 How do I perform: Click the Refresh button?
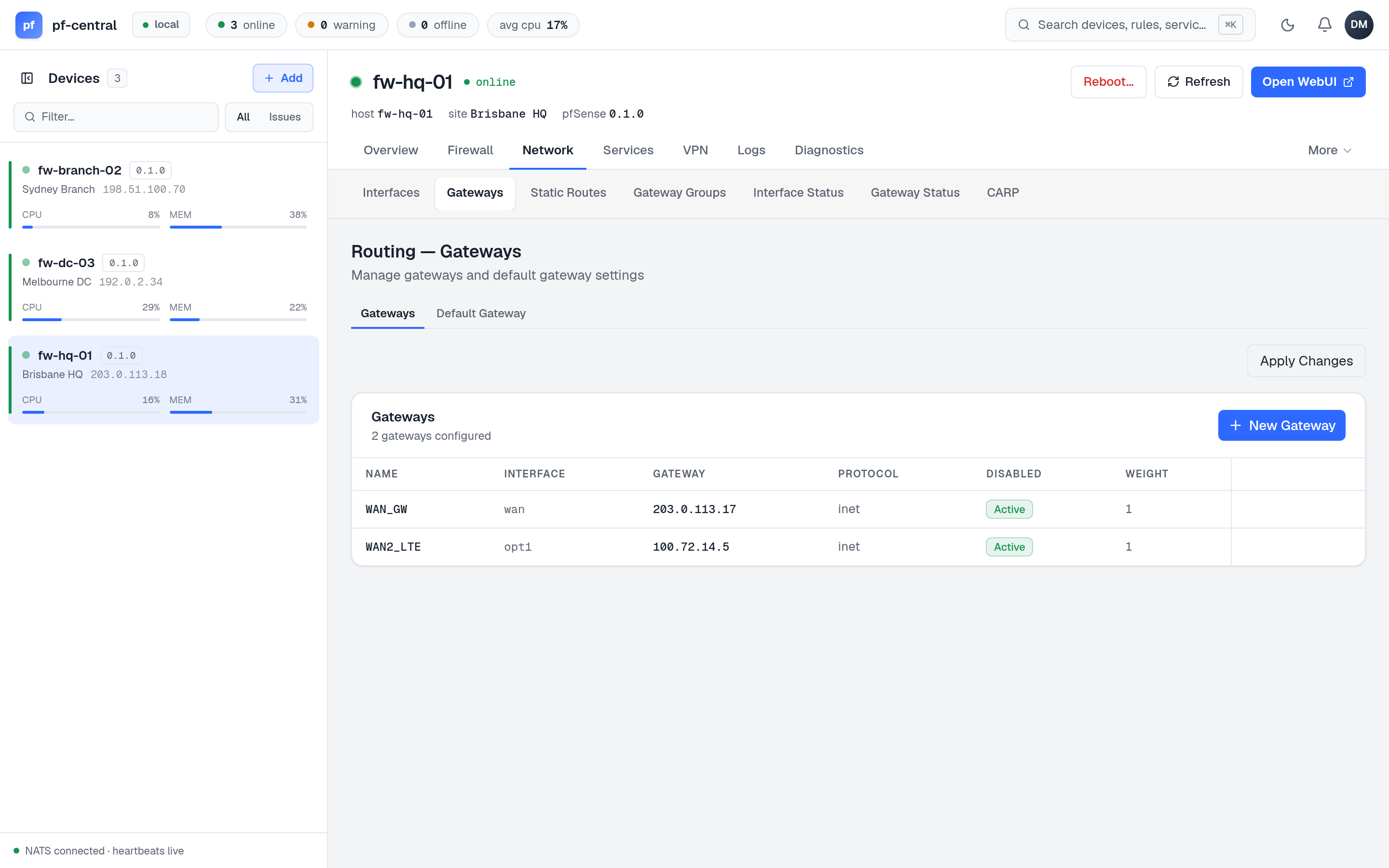coord(1198,82)
